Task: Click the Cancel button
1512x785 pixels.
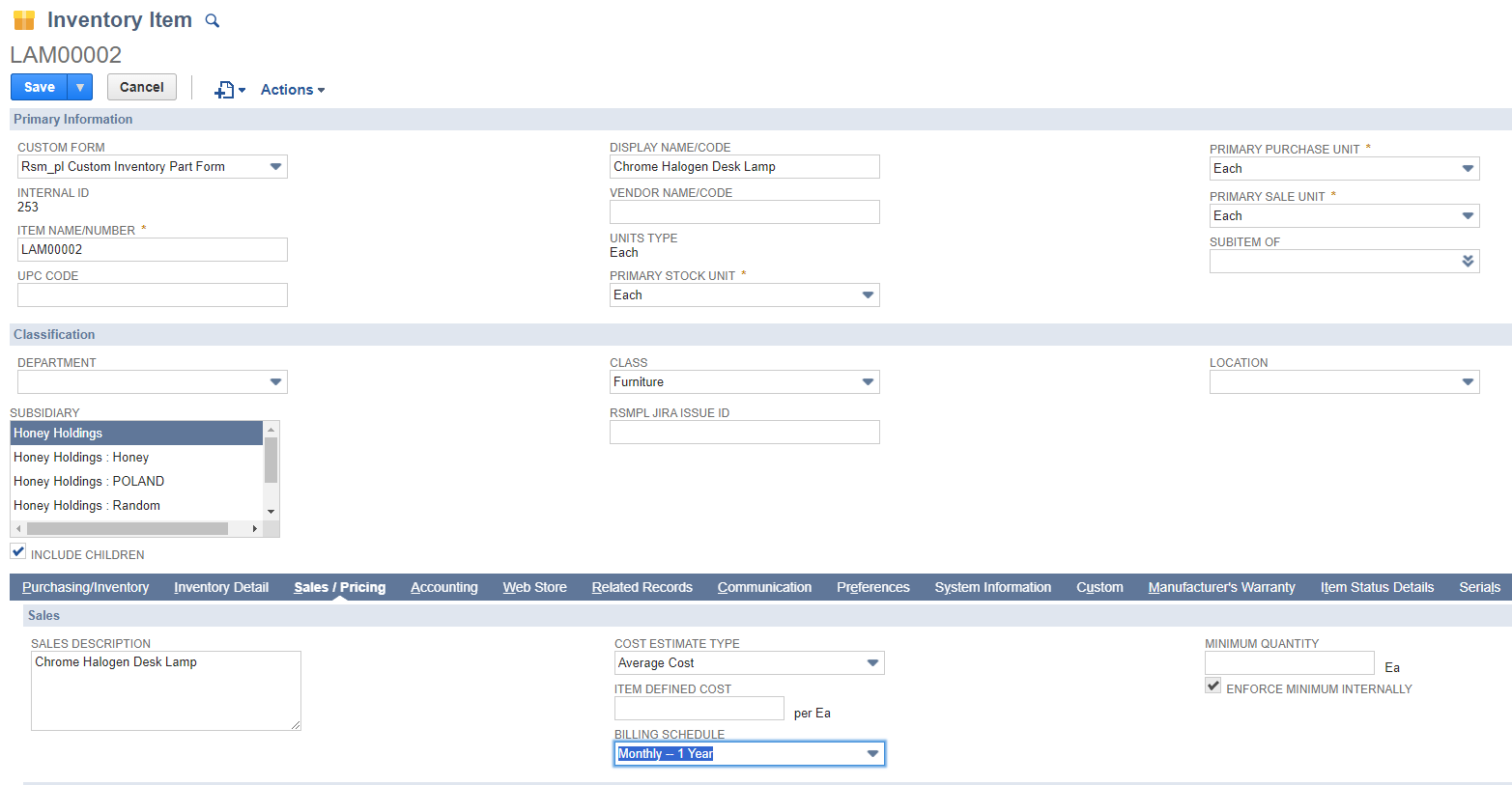Action: click(x=142, y=87)
